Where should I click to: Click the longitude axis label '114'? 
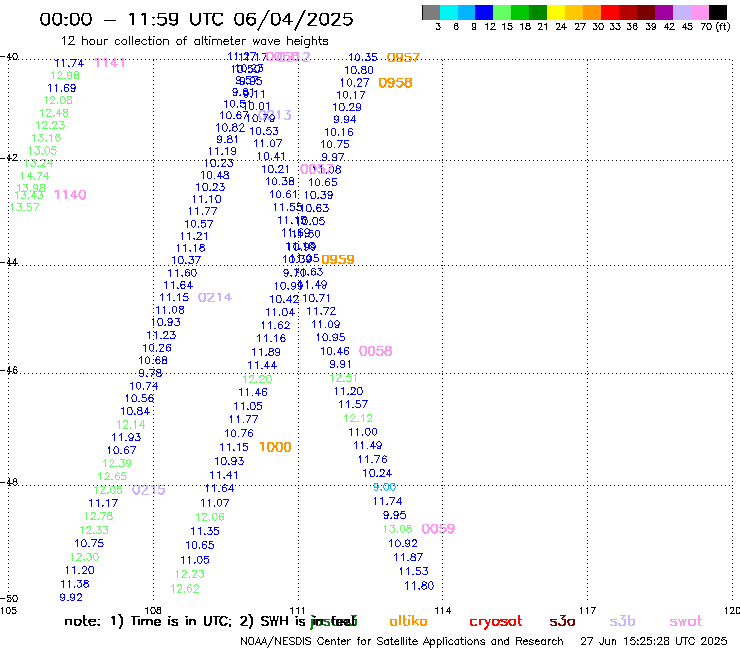(443, 611)
